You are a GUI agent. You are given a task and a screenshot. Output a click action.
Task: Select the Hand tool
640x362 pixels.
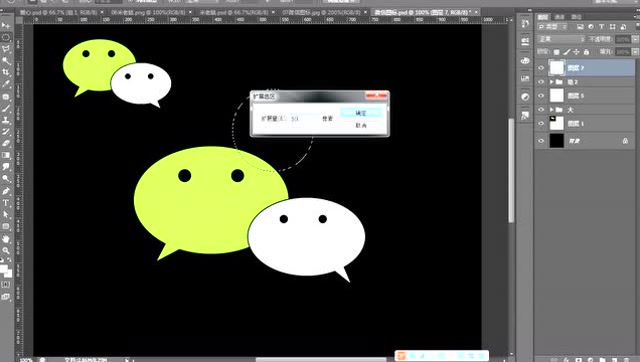[x=6, y=239]
